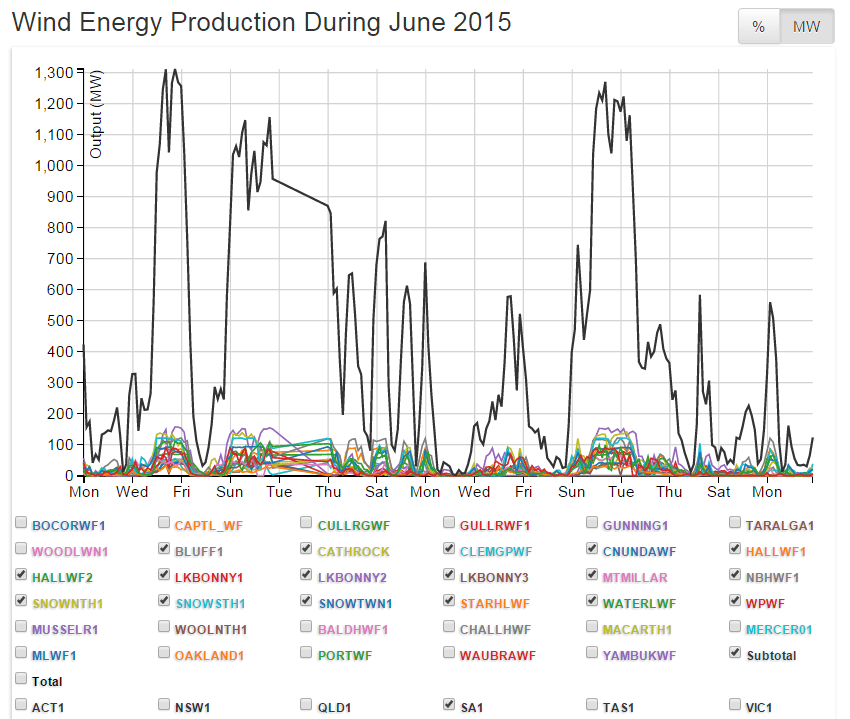Enable GULLRWF1 on the chart

(449, 521)
